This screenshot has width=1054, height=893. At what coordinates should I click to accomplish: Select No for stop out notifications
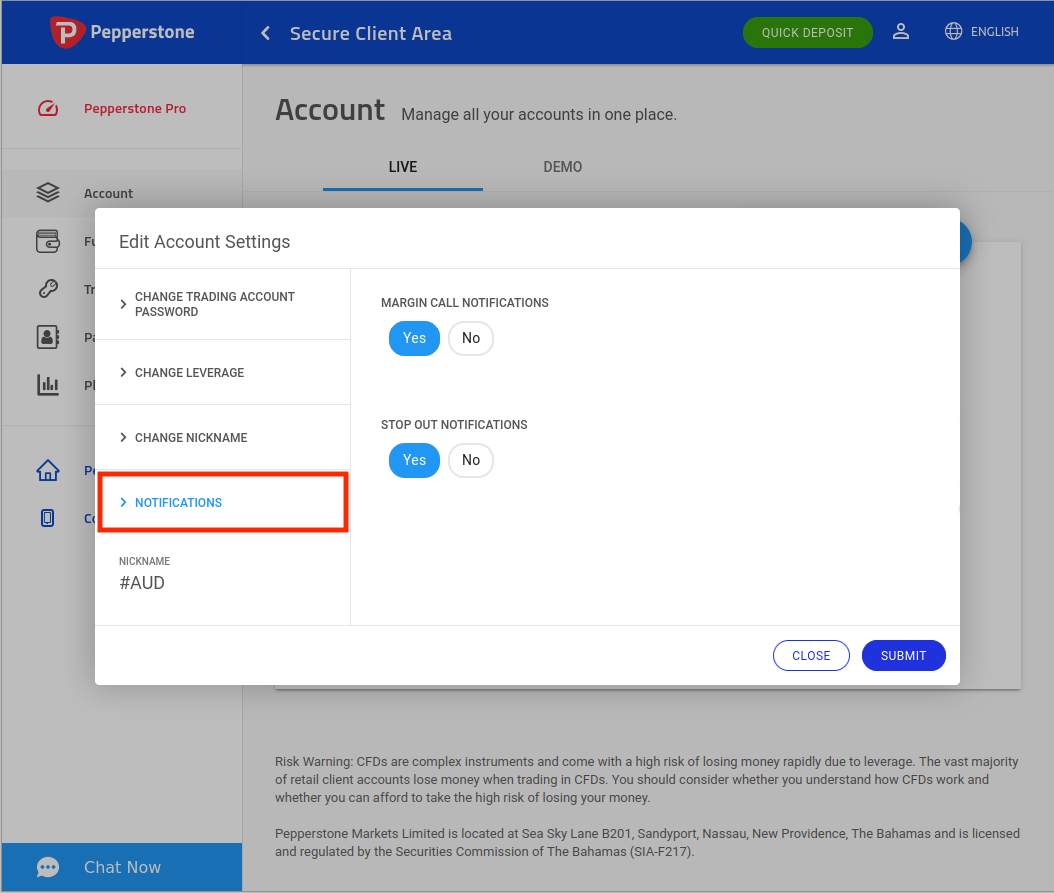[471, 461]
